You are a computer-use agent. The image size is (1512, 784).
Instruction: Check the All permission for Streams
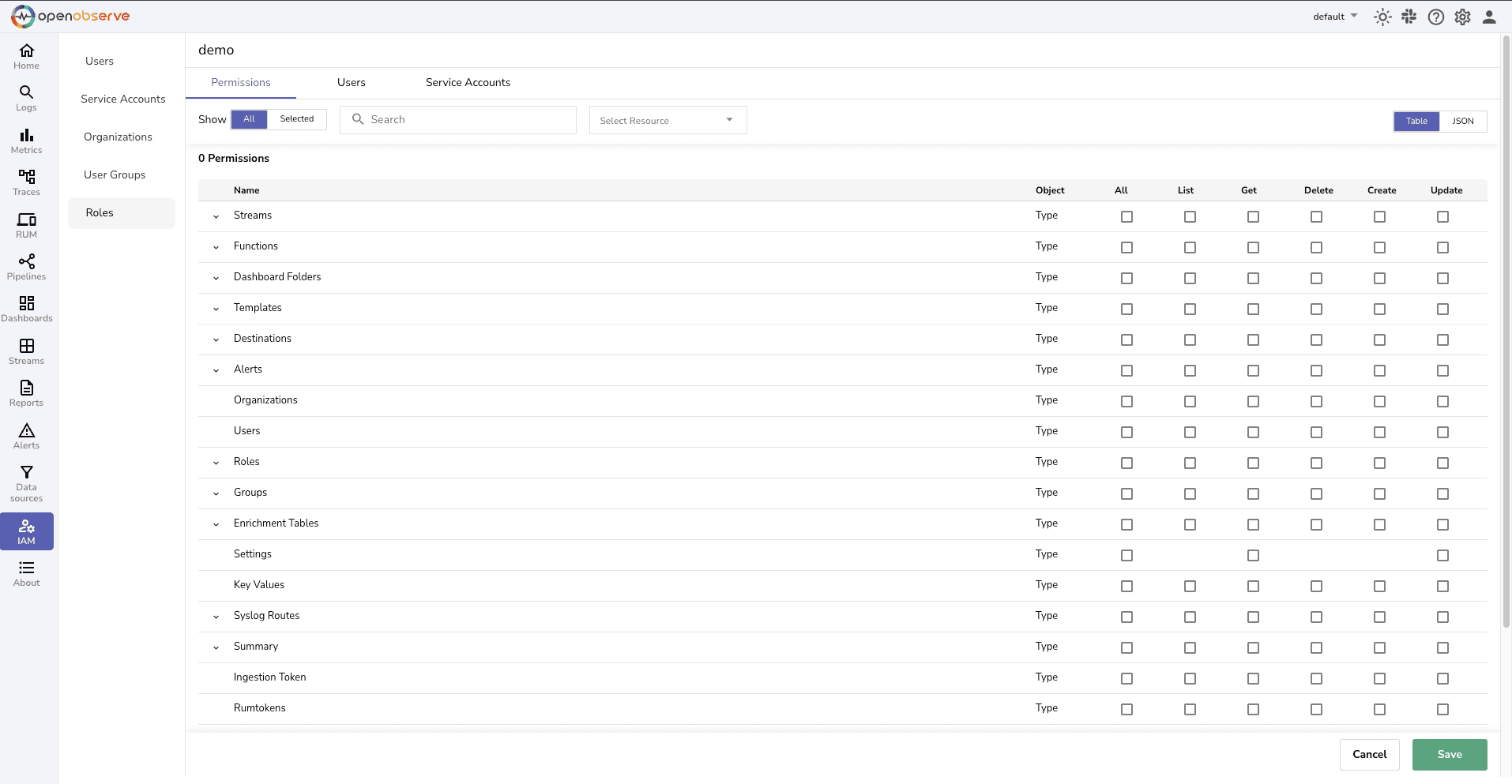pos(1126,216)
